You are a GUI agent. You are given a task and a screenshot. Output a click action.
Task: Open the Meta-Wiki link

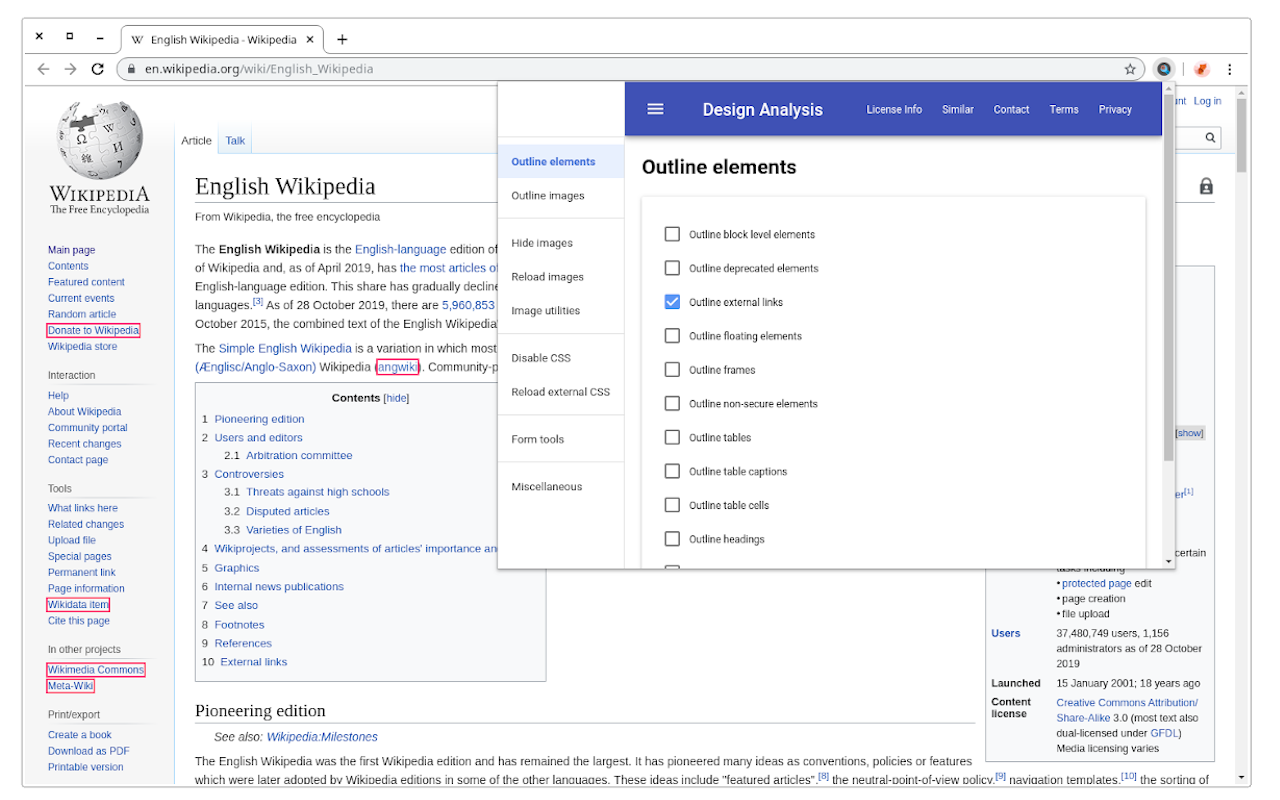pyautogui.click(x=70, y=686)
